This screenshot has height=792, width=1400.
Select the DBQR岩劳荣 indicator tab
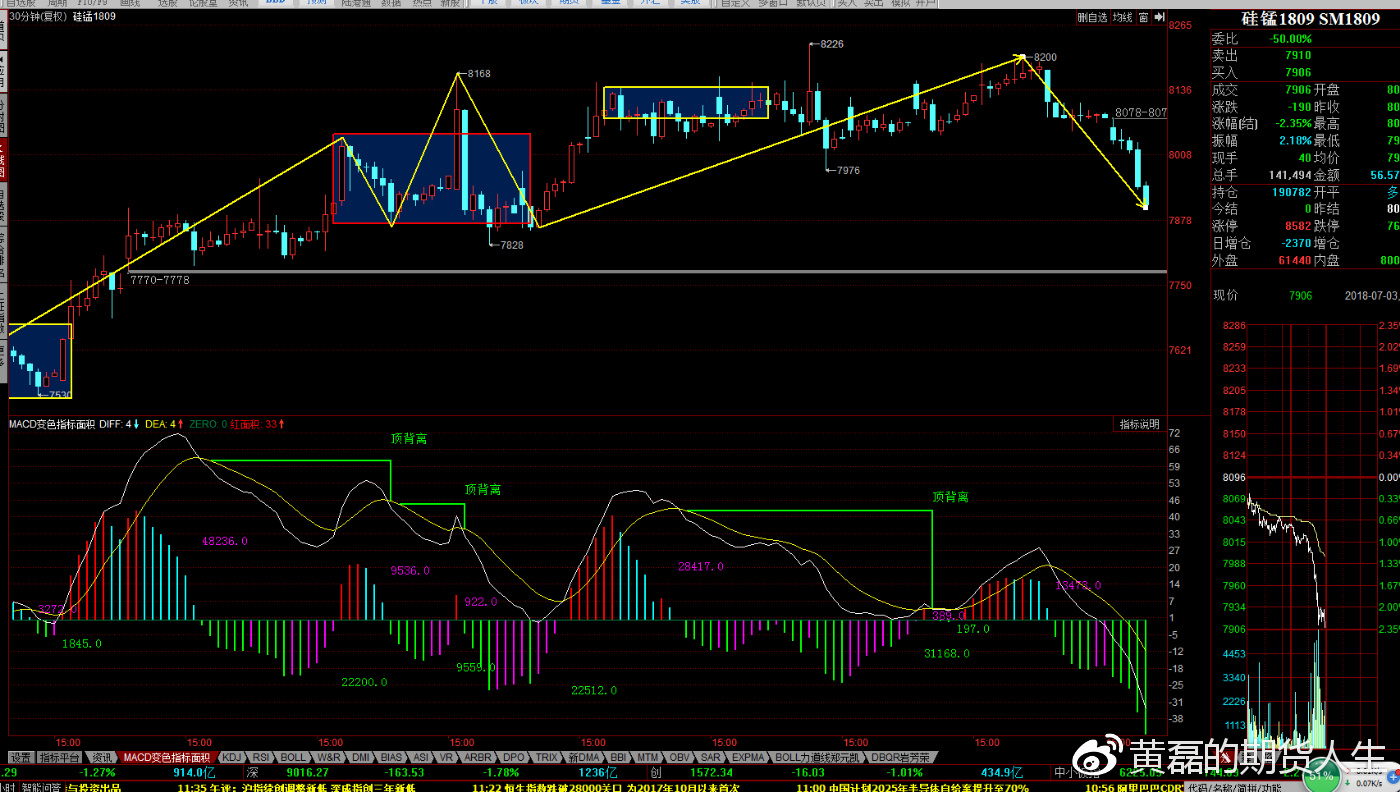900,757
